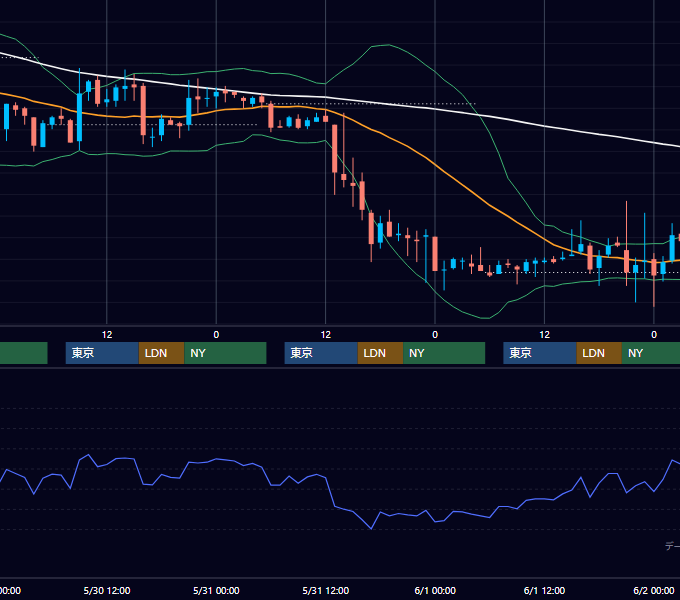The image size is (680, 600).
Task: Click the 6/1 12:00 date axis label
Action: coord(544,590)
